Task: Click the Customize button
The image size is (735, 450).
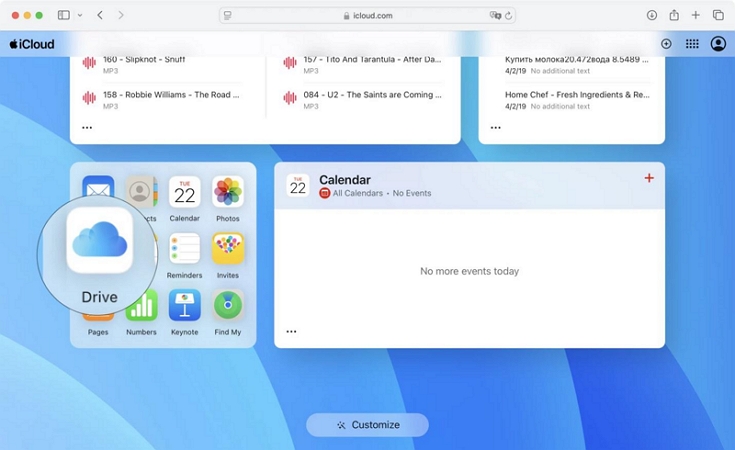Action: 368,425
